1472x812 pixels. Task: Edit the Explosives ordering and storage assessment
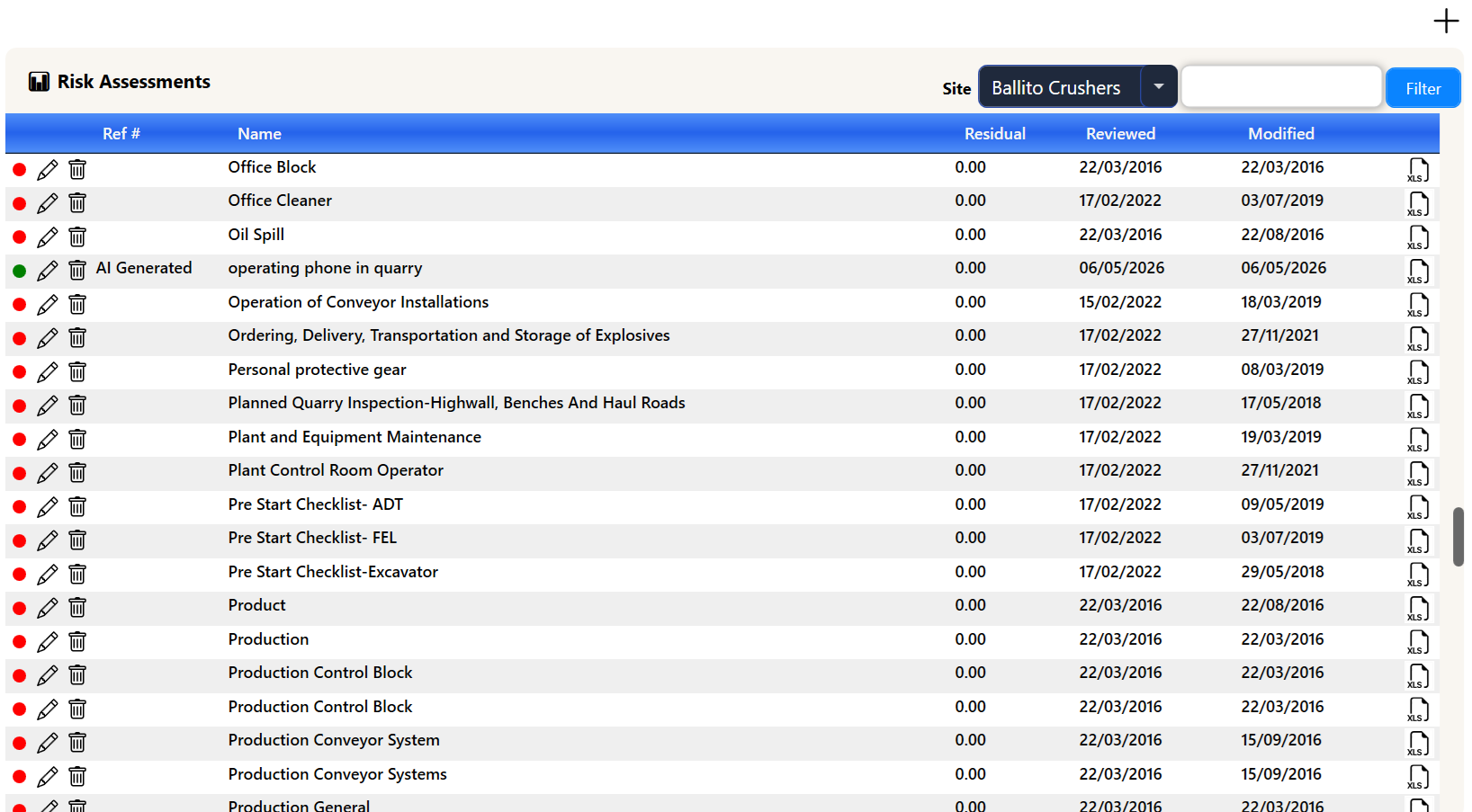[x=48, y=338]
